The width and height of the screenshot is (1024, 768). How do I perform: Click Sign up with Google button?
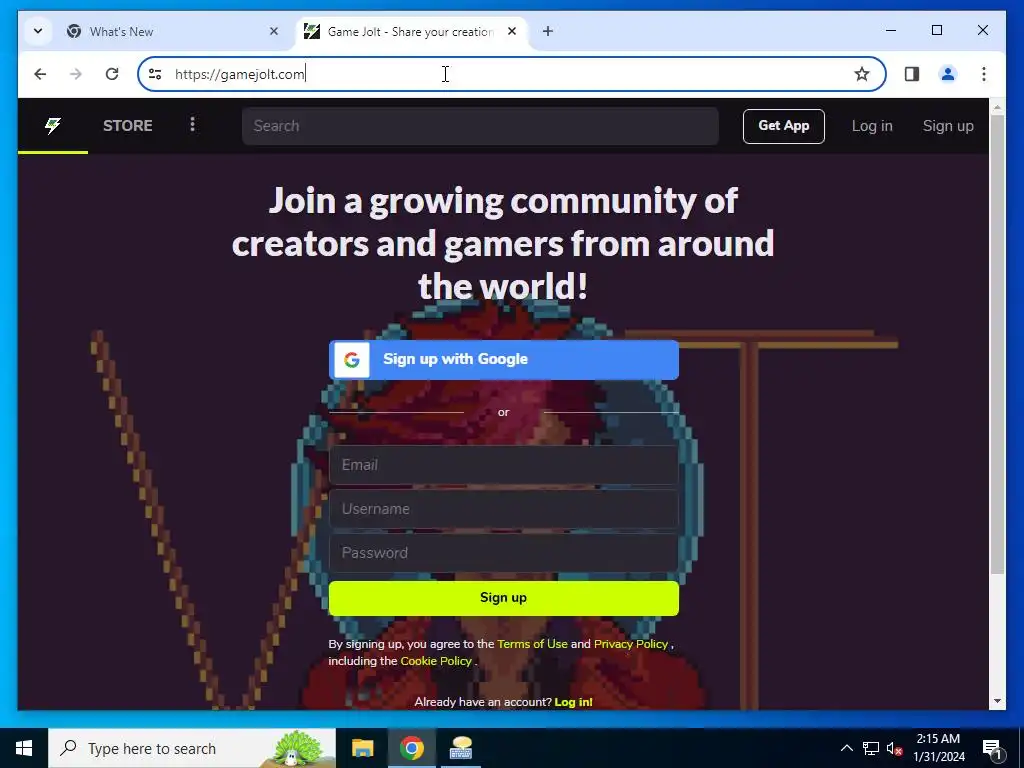(504, 359)
